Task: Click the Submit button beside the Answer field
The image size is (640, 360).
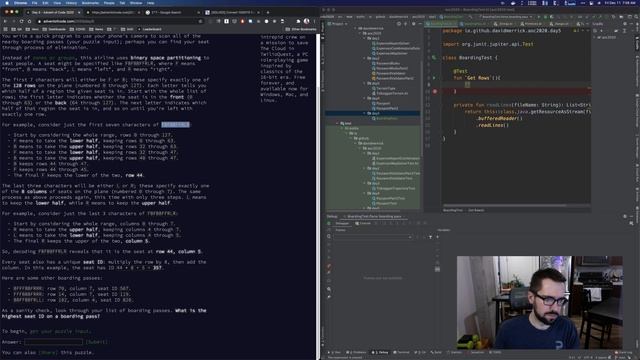Action: [97, 342]
